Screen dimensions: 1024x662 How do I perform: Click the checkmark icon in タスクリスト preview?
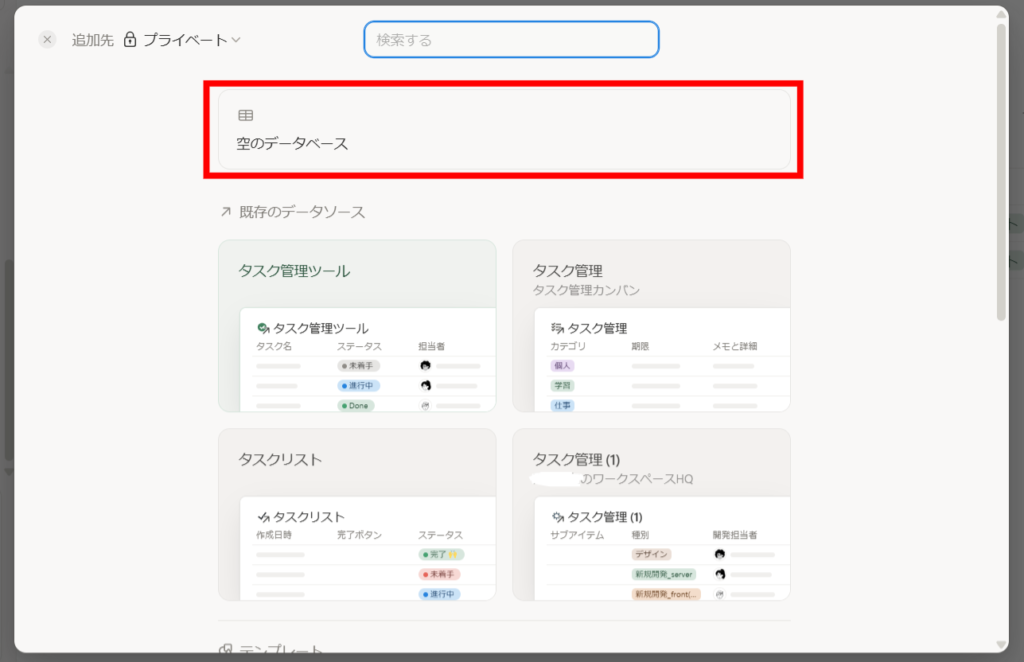tap(263, 517)
